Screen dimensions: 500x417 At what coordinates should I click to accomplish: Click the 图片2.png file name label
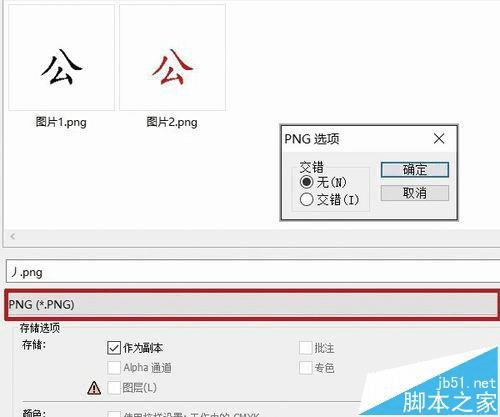(172, 122)
